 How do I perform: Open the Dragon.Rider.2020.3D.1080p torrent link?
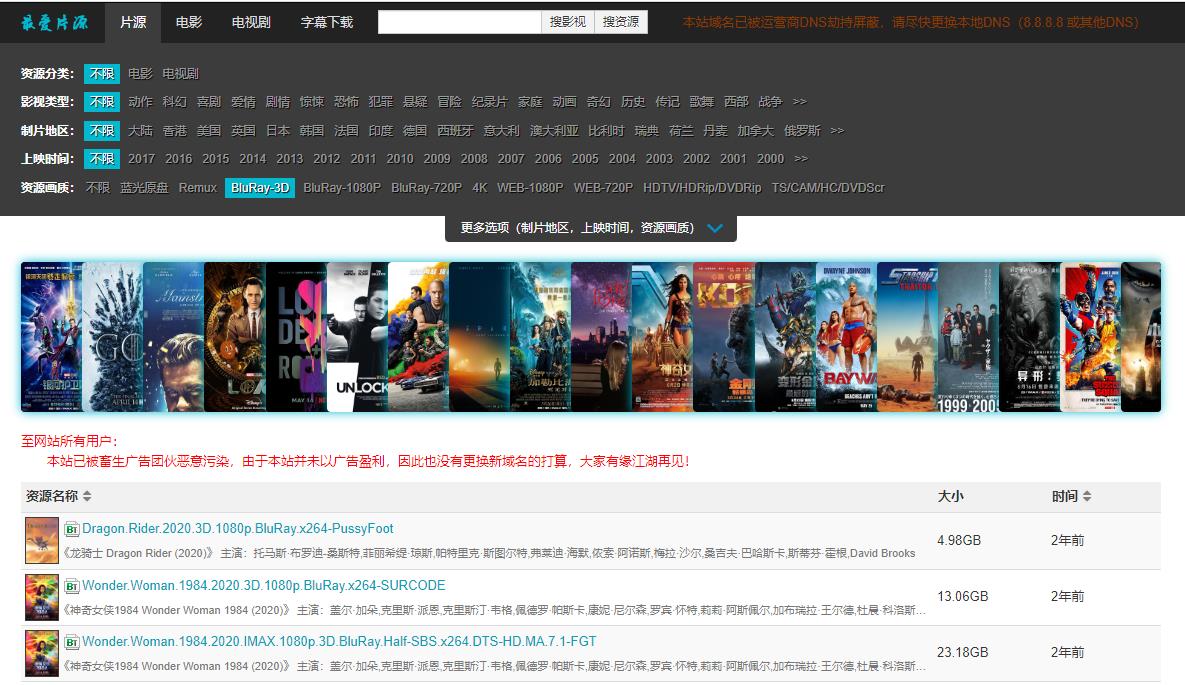coord(238,528)
